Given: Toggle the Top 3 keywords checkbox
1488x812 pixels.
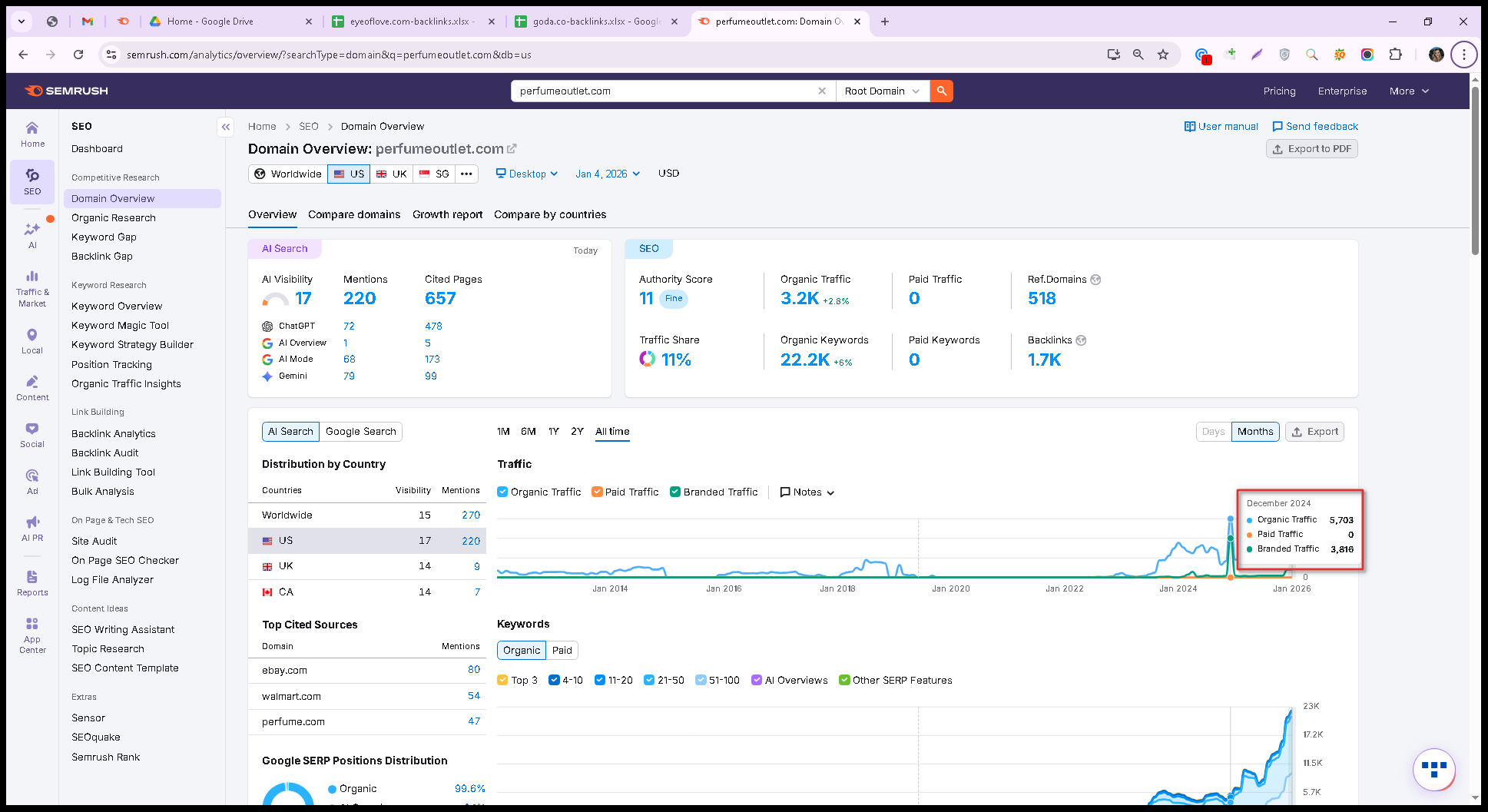Looking at the screenshot, I should click(502, 680).
